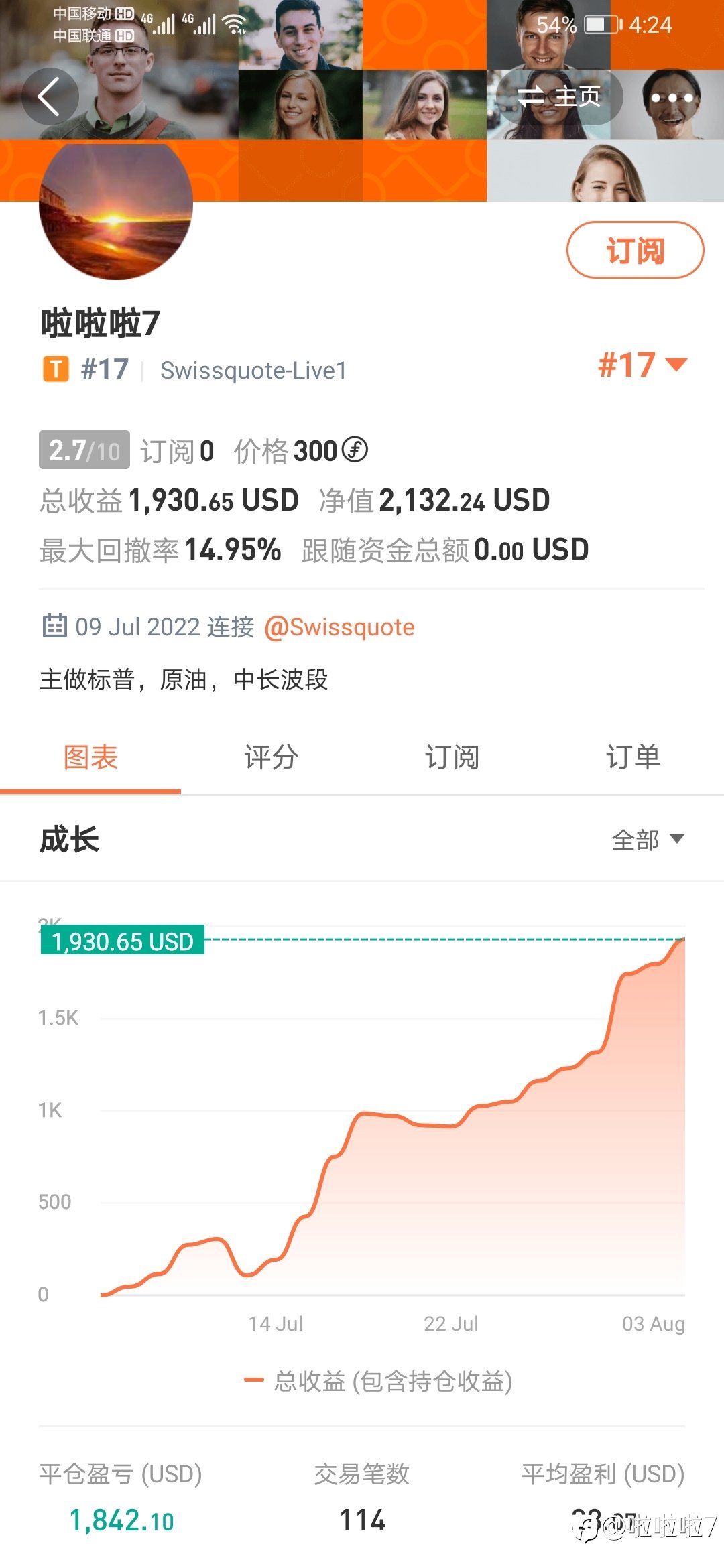
Task: Switch to the 评分 tab
Action: point(271,757)
